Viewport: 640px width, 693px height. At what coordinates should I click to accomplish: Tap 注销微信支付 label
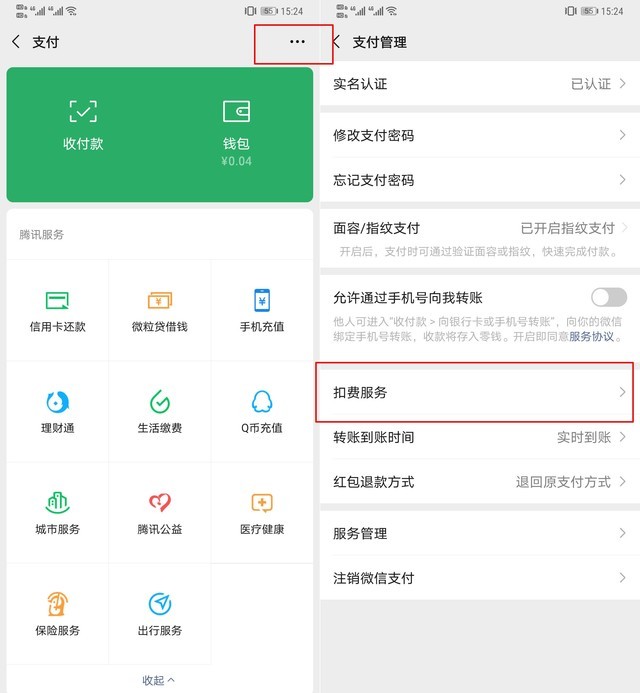point(374,578)
